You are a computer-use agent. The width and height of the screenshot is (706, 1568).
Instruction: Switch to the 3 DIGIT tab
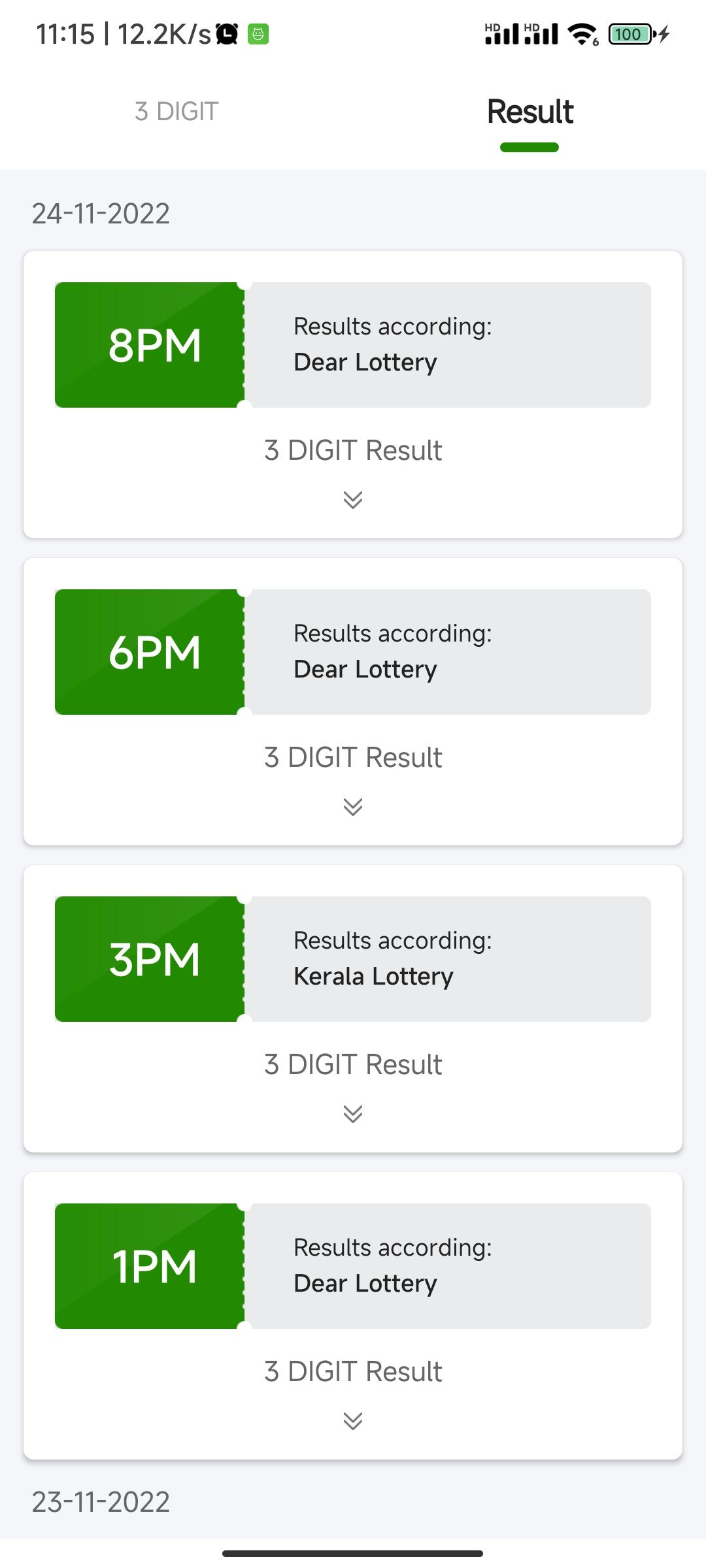pos(176,112)
